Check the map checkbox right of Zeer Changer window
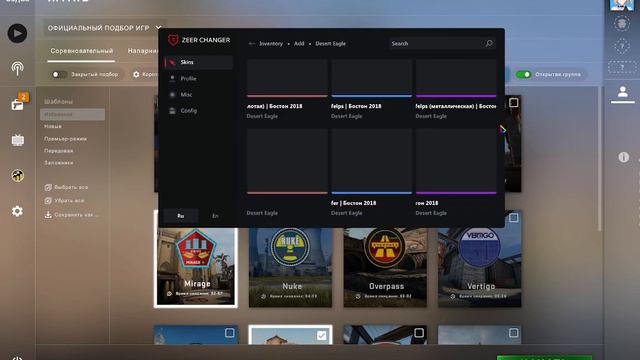640x360 pixels. coord(513,102)
